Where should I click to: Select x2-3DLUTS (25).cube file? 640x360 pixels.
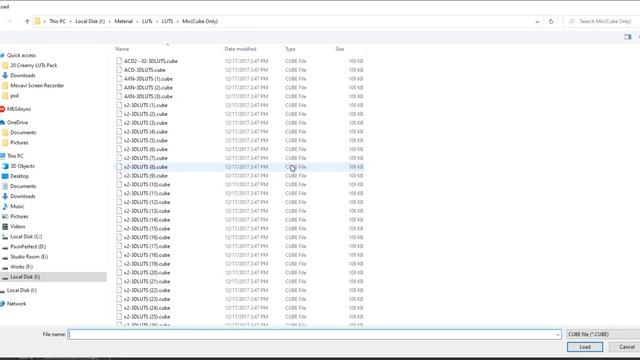click(147, 317)
